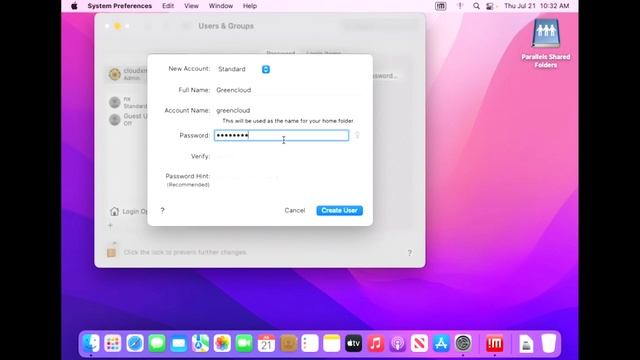
Task: Open Photos from the Dock
Action: coord(222,343)
